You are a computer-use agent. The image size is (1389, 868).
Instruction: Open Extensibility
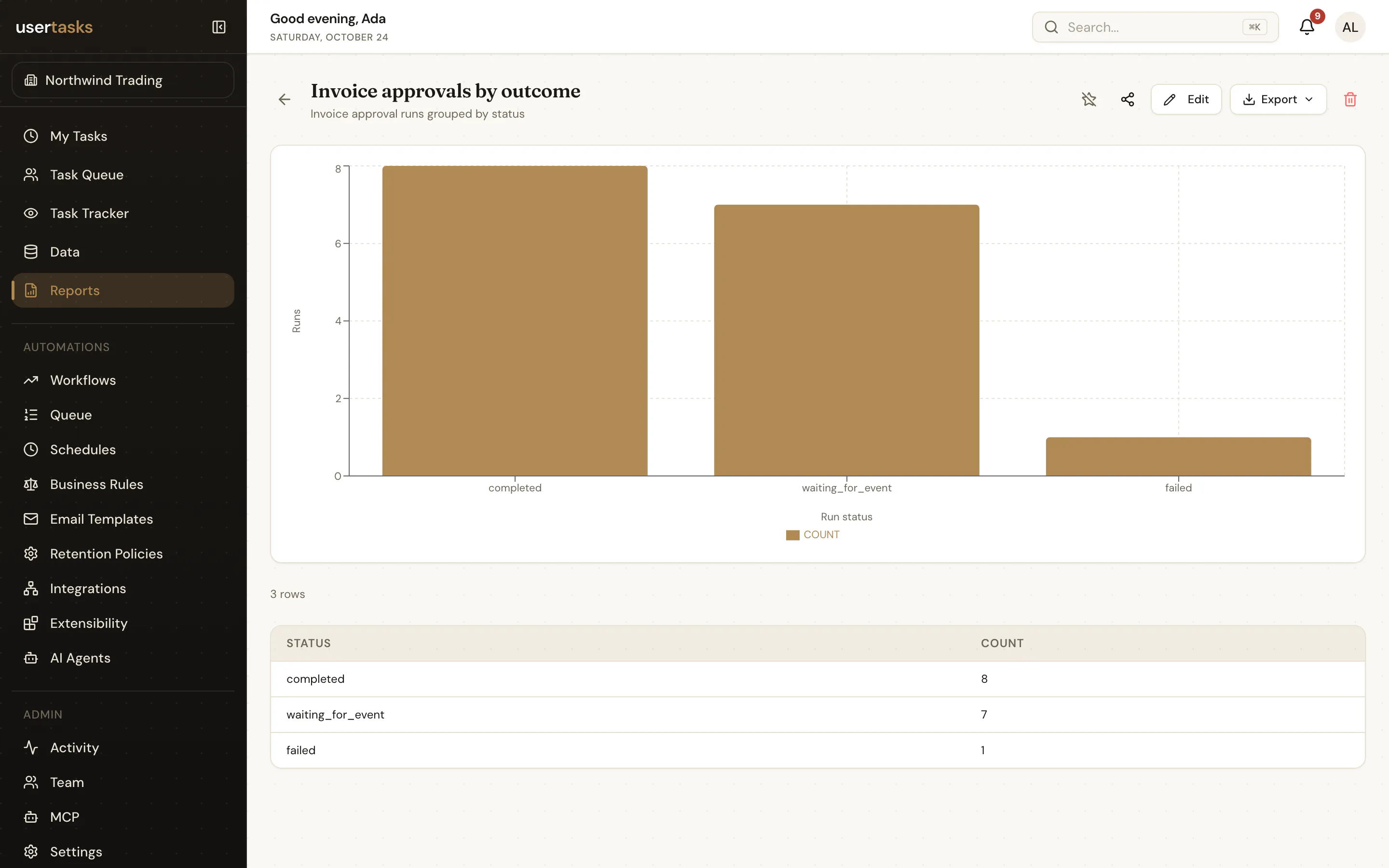point(123,623)
